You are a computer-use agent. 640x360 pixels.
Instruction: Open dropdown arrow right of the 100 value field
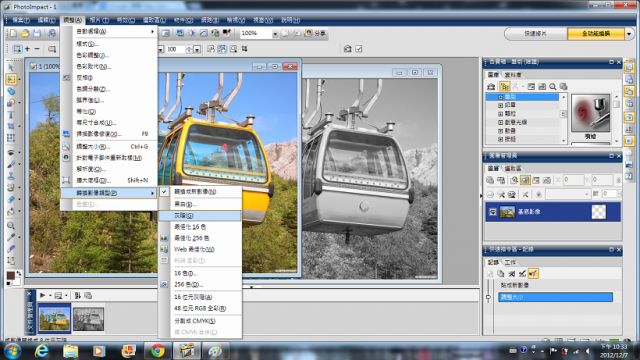coord(197,49)
